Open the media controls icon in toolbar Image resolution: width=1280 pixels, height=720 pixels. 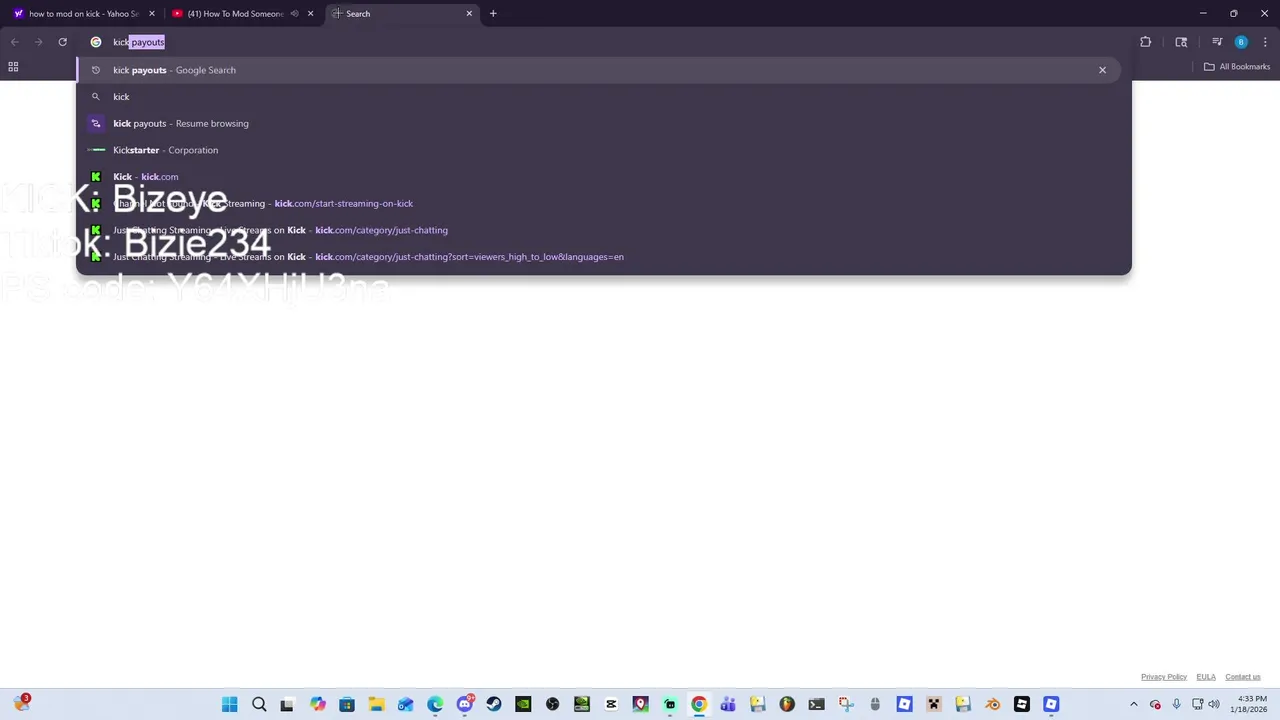click(x=1217, y=42)
